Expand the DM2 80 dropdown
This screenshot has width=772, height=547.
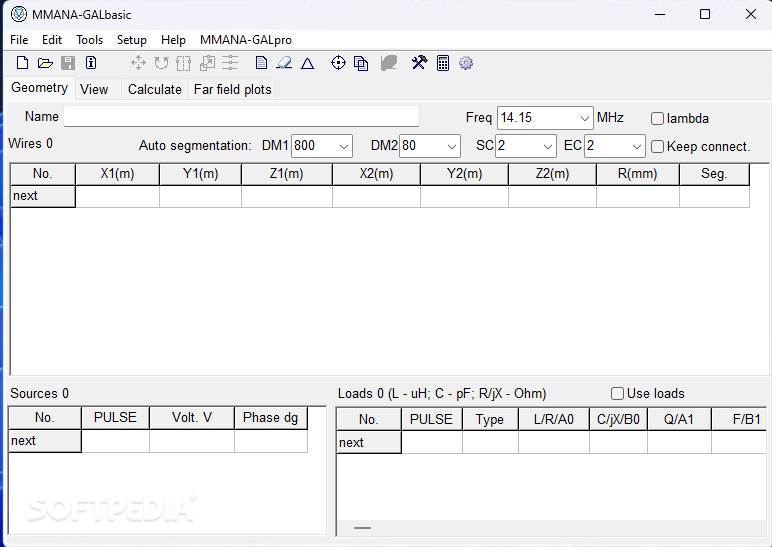click(451, 146)
